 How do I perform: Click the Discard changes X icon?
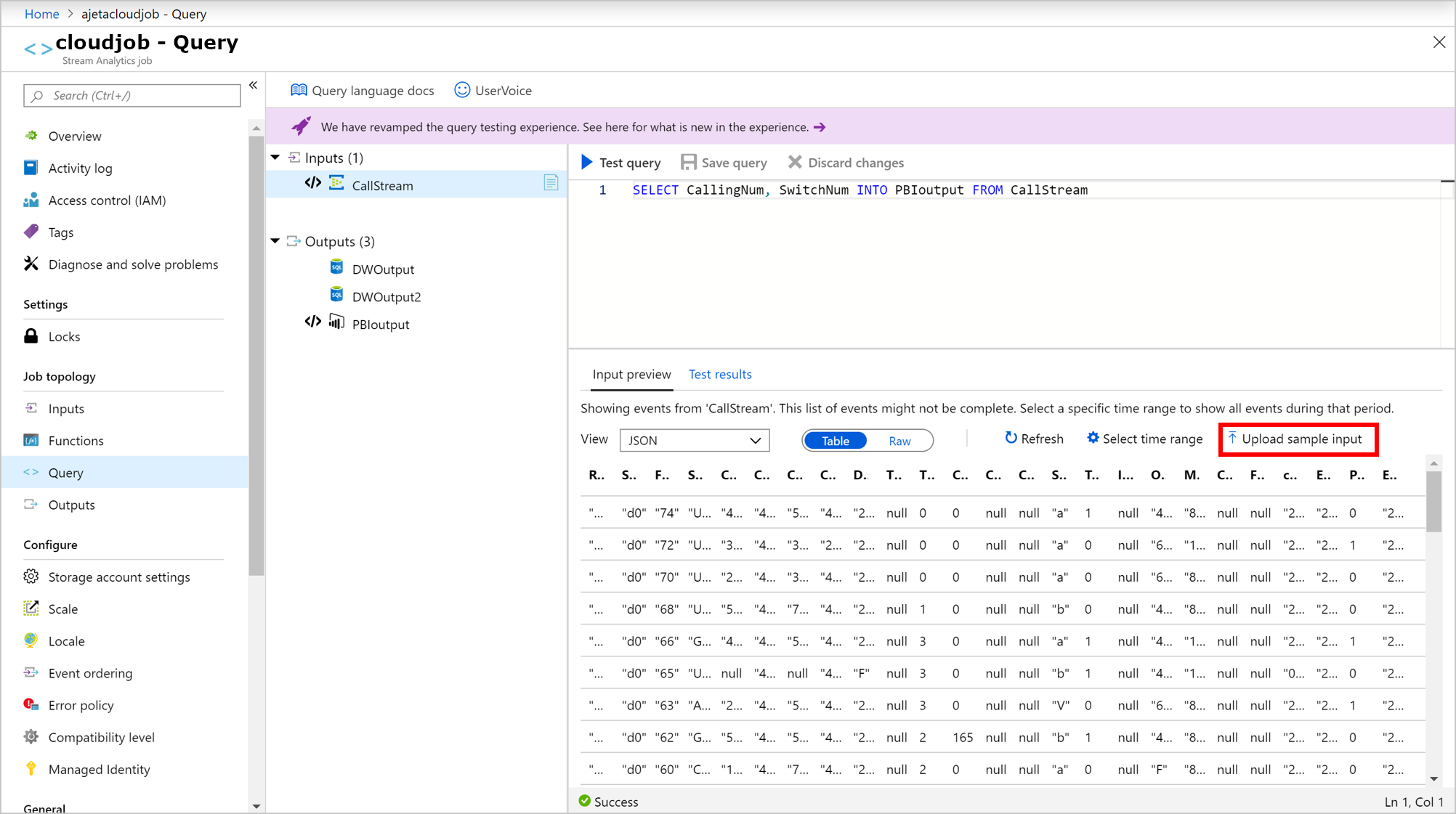click(x=795, y=162)
